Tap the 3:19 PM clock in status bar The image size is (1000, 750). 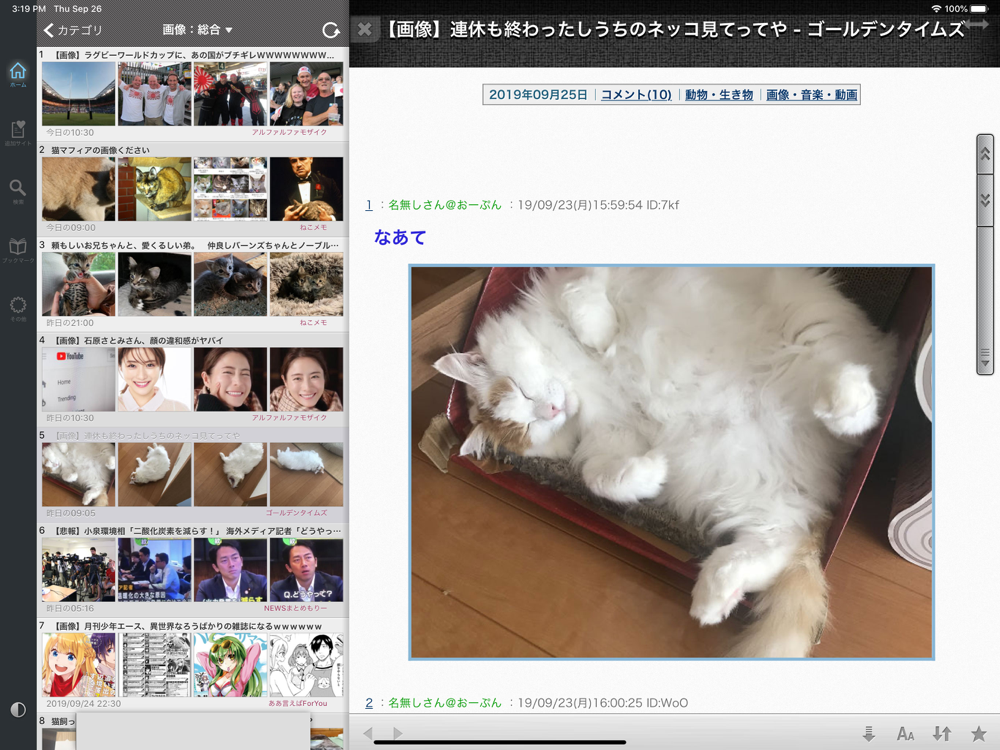[x=29, y=9]
